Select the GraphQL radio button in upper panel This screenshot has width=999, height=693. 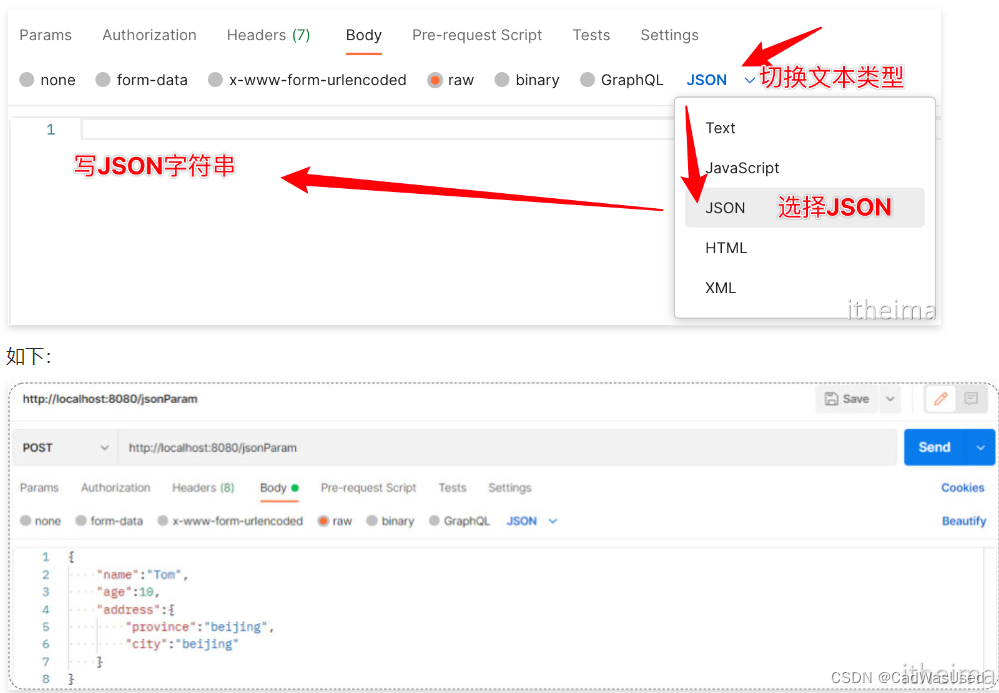click(587, 80)
